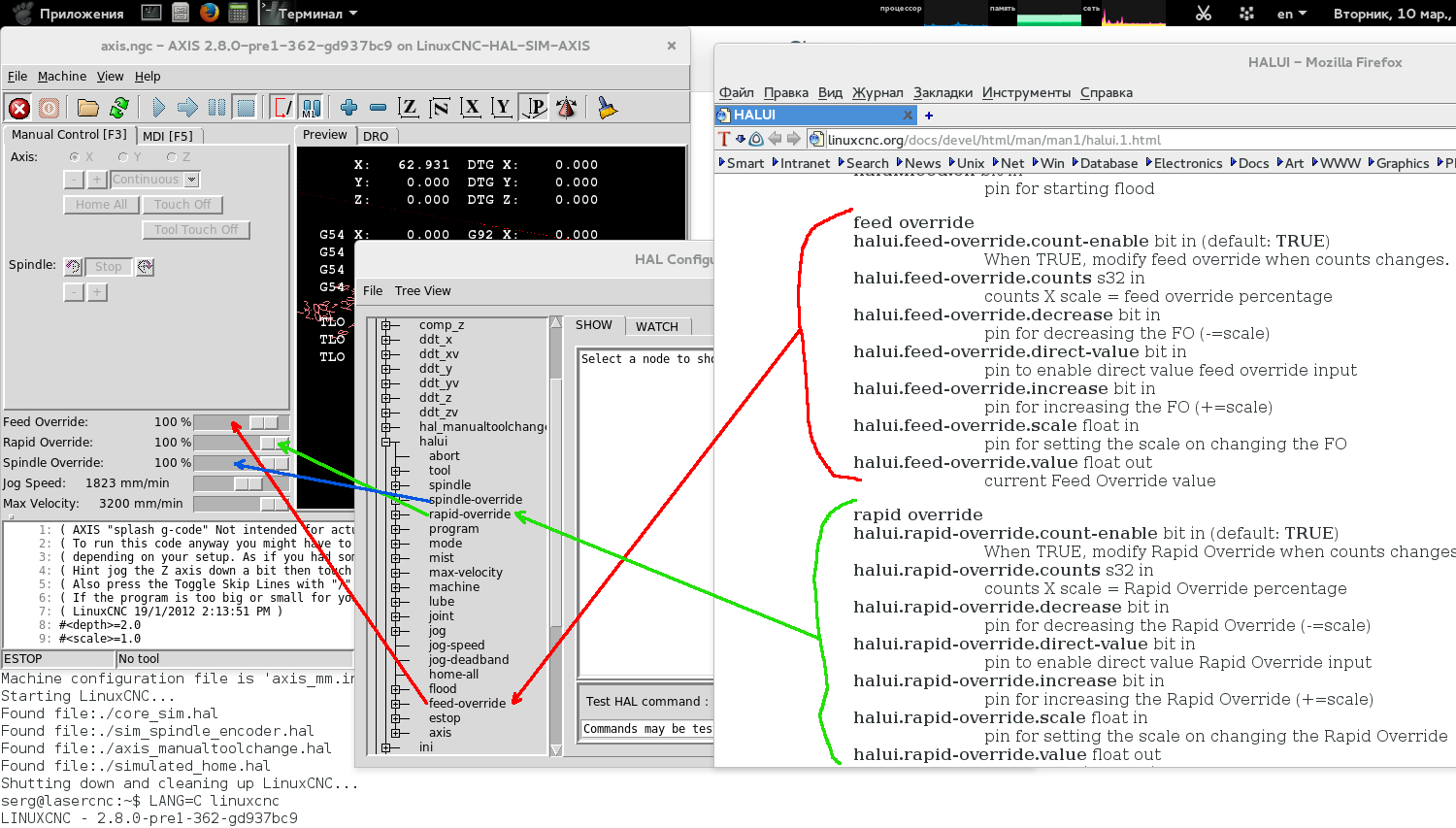Screen dimensions: 1456x828
Task: Switch preview to rotated Top view icon
Action: click(x=440, y=108)
